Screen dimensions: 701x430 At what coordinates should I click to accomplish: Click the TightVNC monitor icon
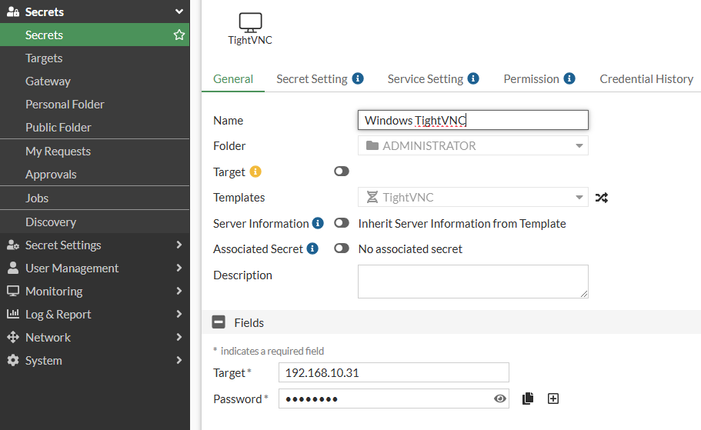tap(251, 22)
